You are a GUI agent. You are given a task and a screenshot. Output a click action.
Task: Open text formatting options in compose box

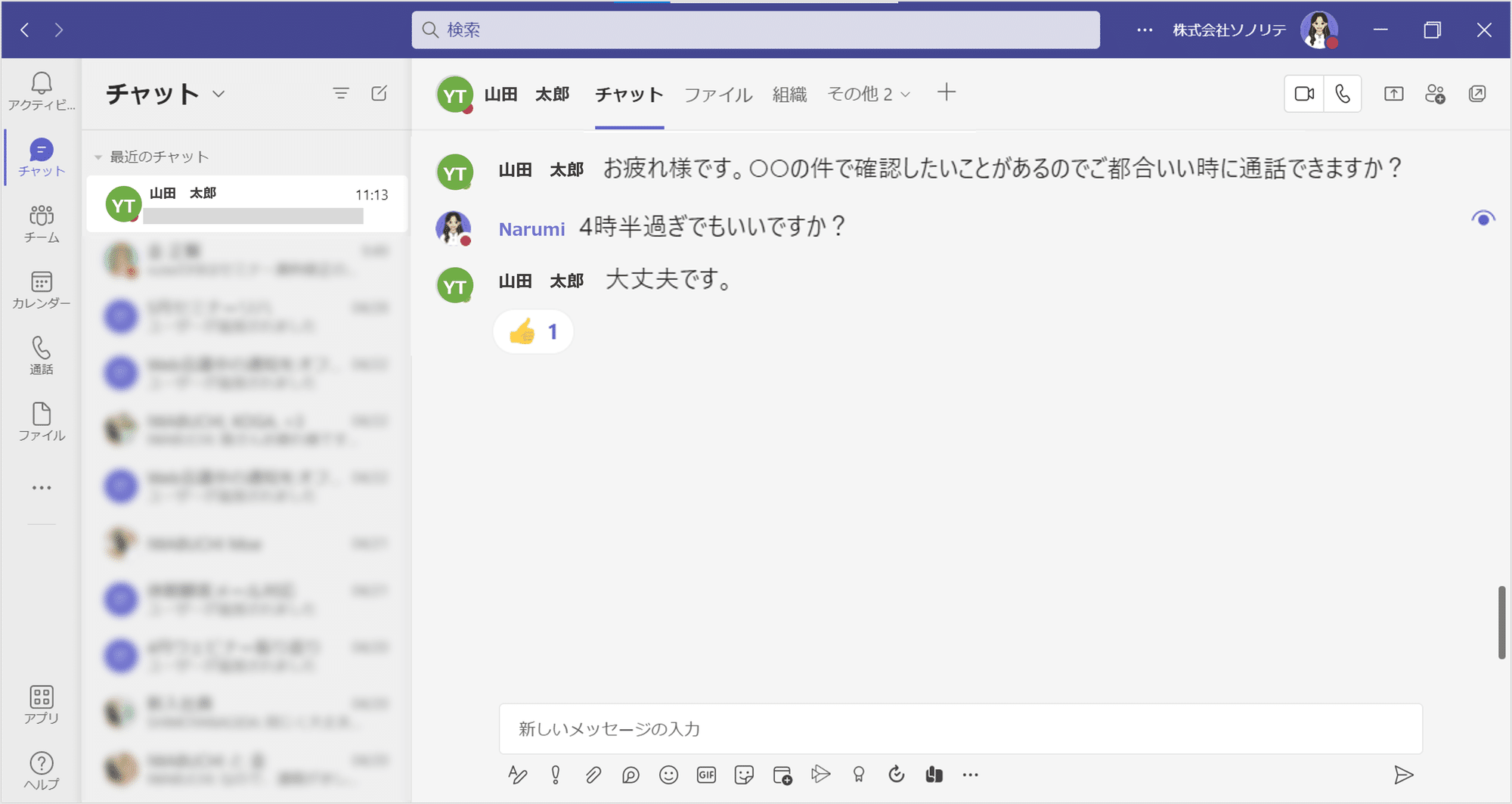click(x=518, y=775)
